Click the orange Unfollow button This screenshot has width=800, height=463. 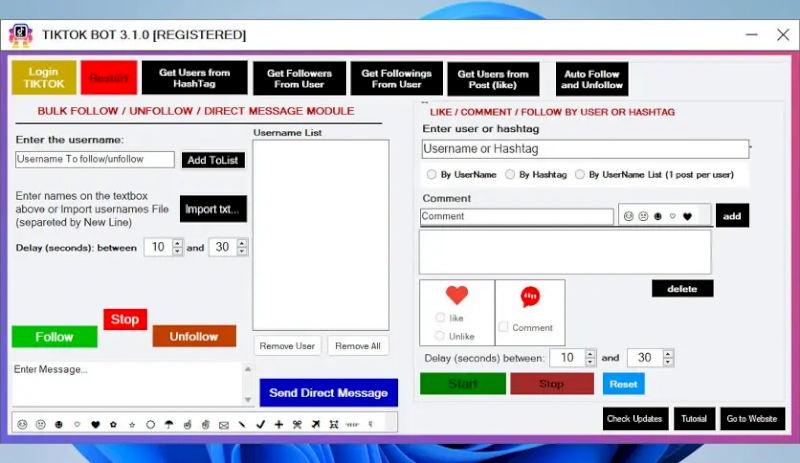194,336
